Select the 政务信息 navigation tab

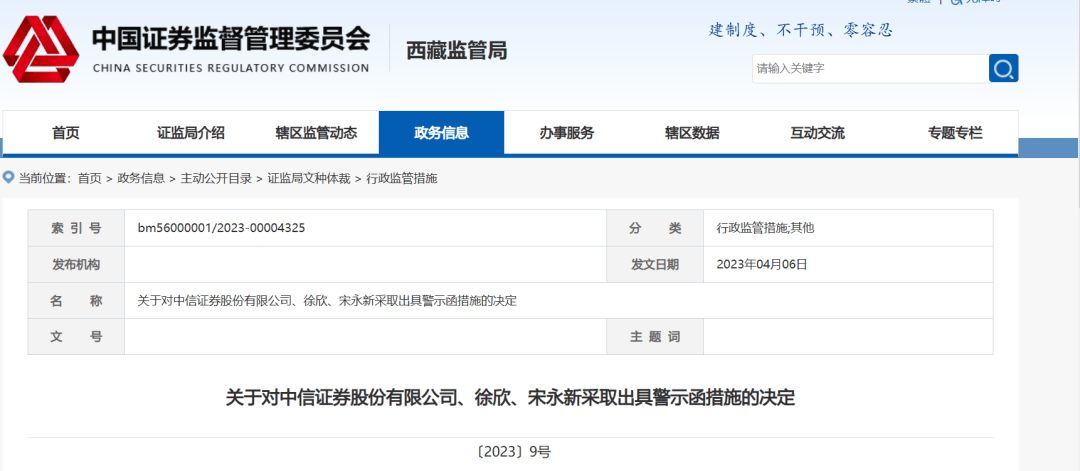(442, 133)
